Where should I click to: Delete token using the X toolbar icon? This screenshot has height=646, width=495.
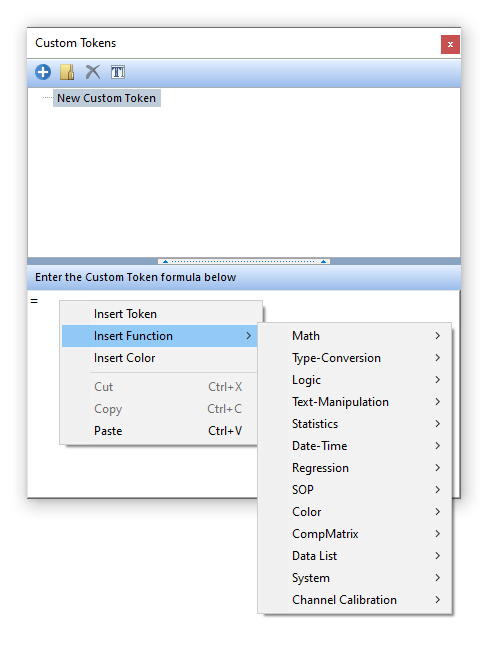pyautogui.click(x=93, y=72)
